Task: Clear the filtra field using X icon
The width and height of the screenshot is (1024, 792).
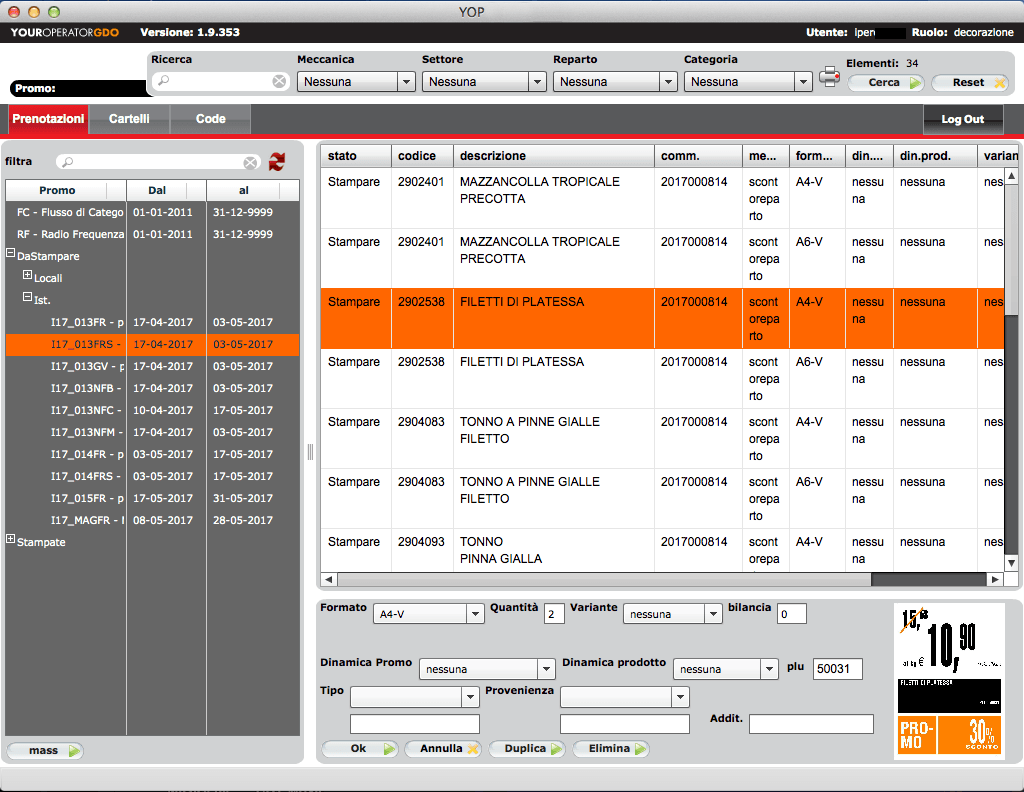Action: 250,162
